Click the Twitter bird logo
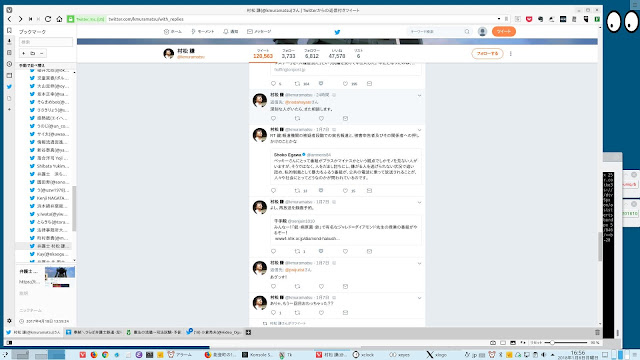 click(337, 32)
